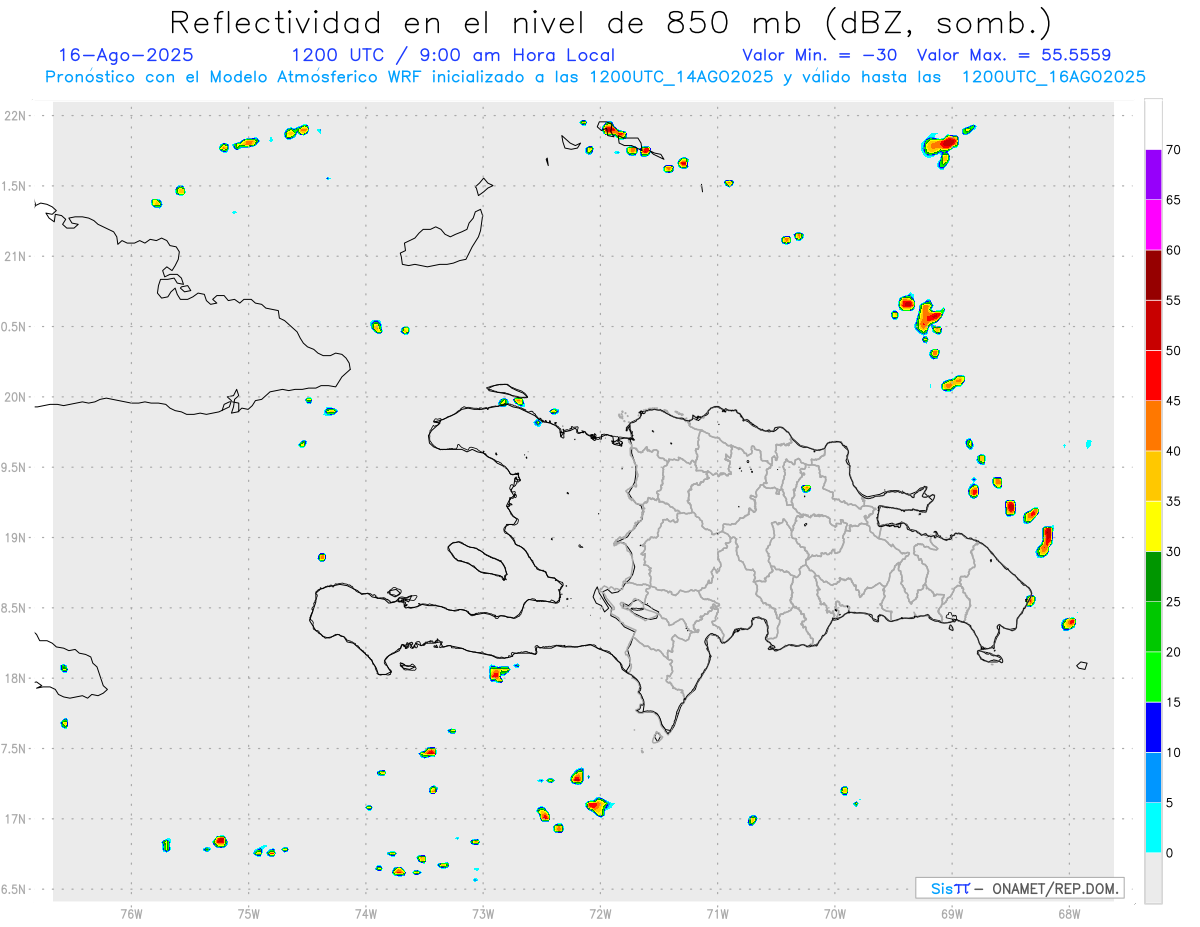Select the dark red 55–60 dBZ colorbar segment

pyautogui.click(x=1153, y=275)
